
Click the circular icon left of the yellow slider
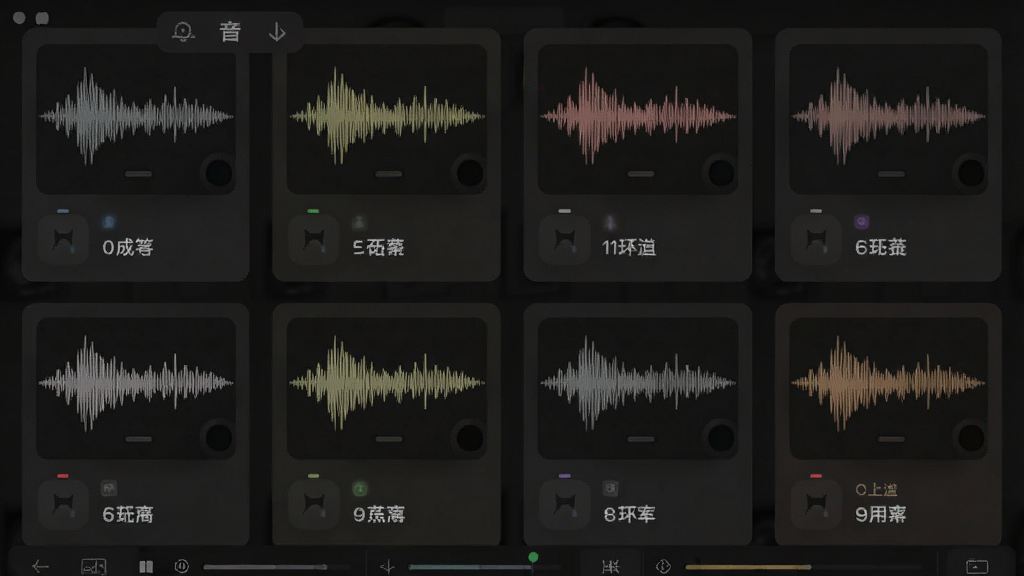[x=663, y=566]
